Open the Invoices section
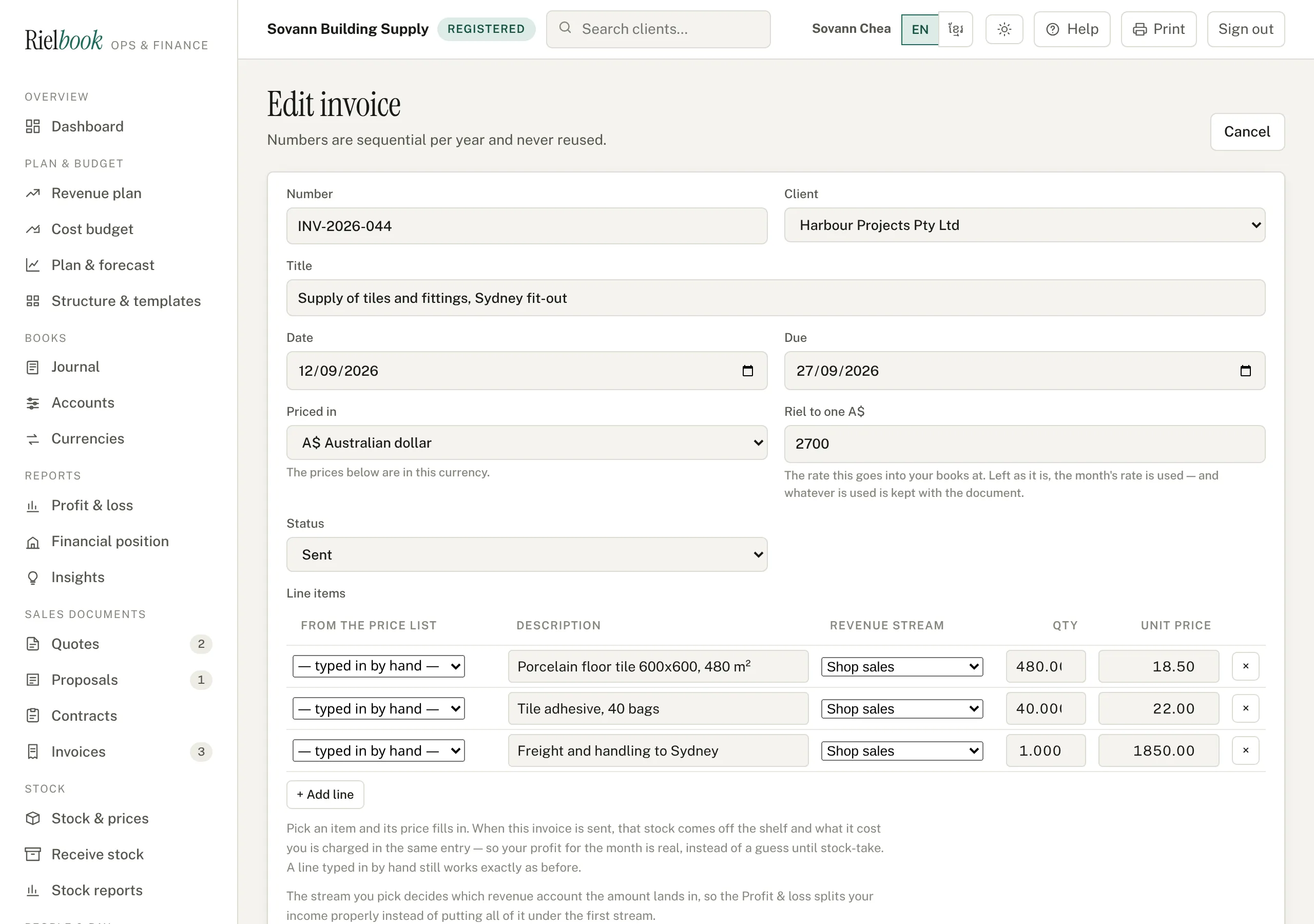Screen dimensions: 1314x924 [119, 752]
